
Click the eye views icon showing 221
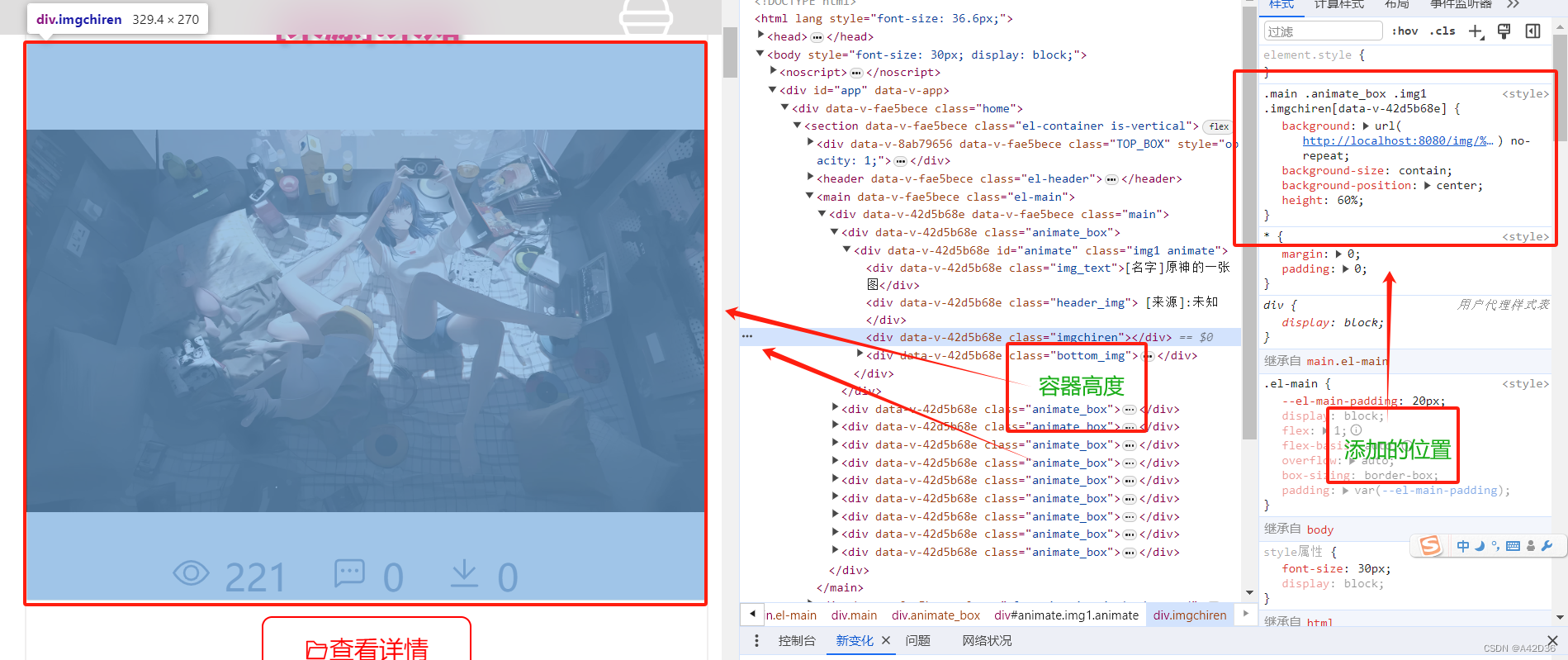click(x=191, y=572)
